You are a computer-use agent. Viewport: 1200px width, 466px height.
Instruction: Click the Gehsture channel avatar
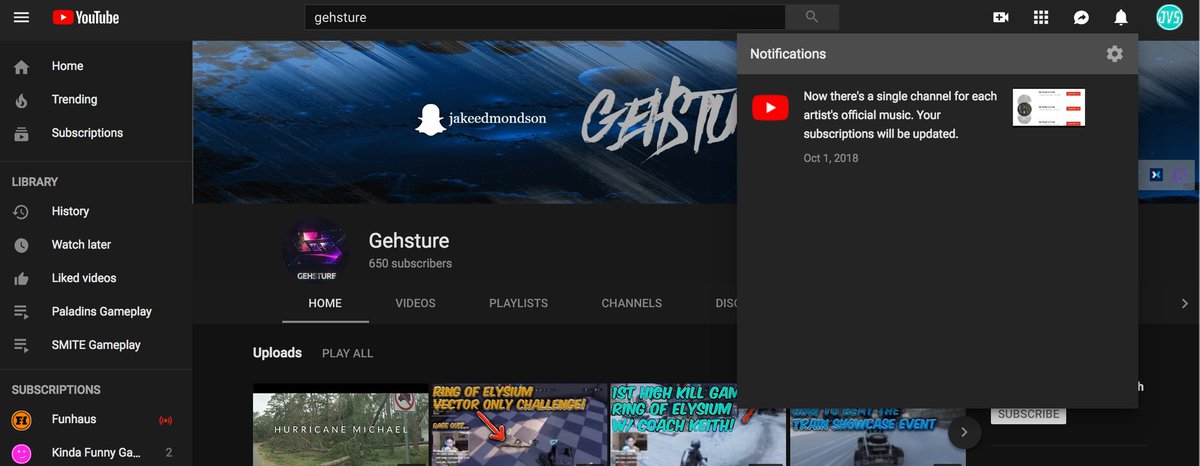[x=315, y=250]
